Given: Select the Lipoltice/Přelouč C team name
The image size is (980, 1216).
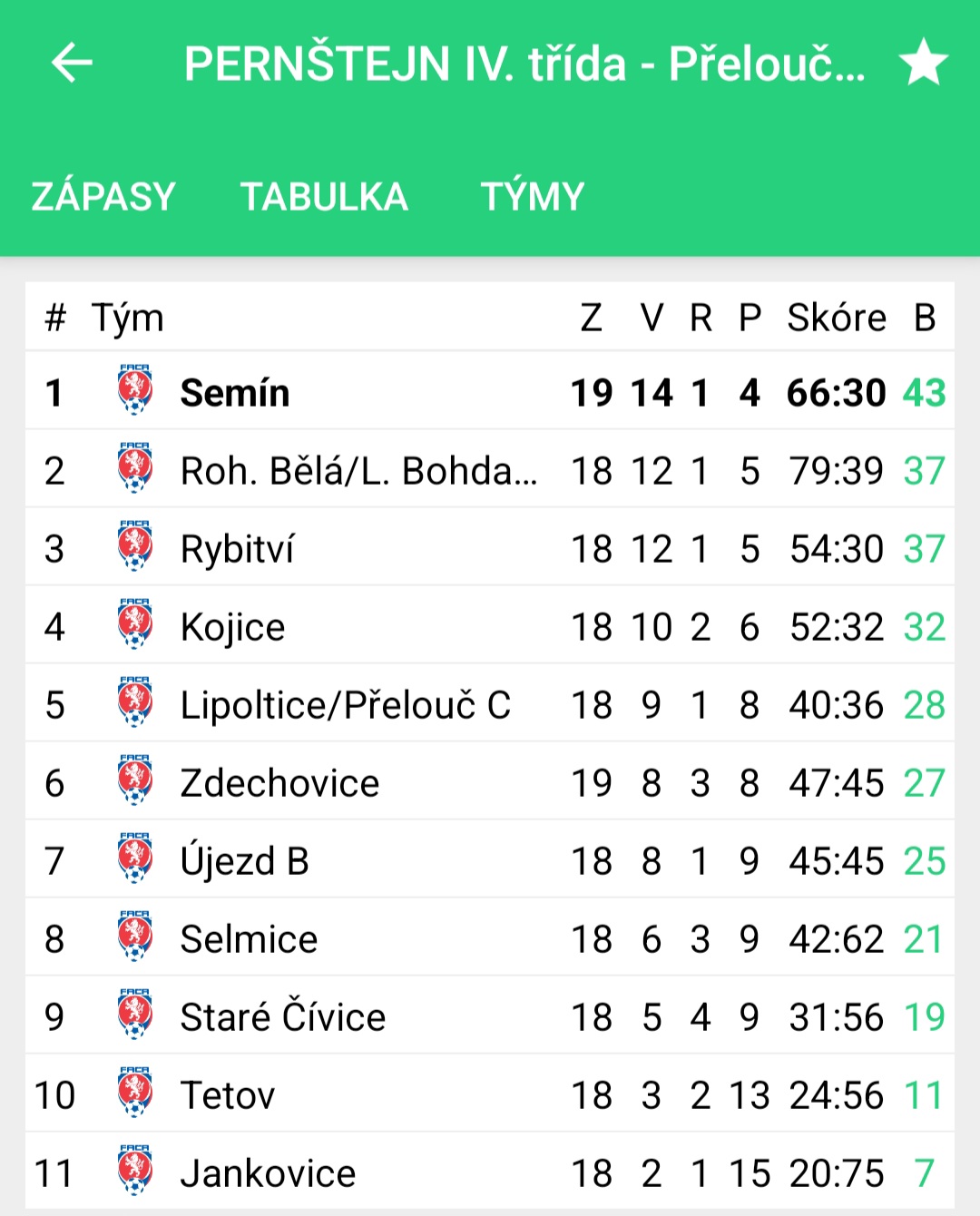Looking at the screenshot, I should (x=346, y=706).
